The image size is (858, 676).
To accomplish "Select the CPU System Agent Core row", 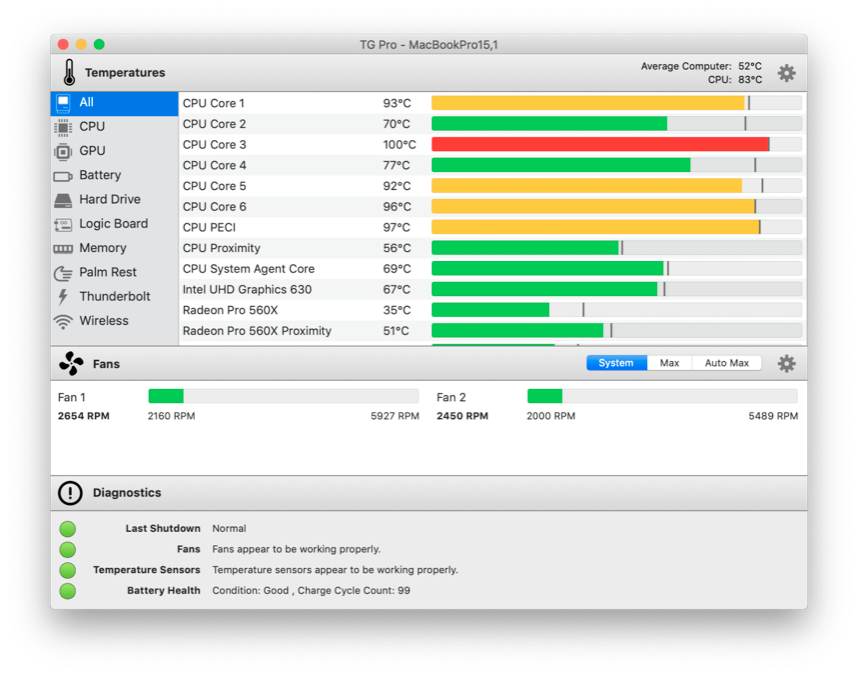I will [492, 269].
